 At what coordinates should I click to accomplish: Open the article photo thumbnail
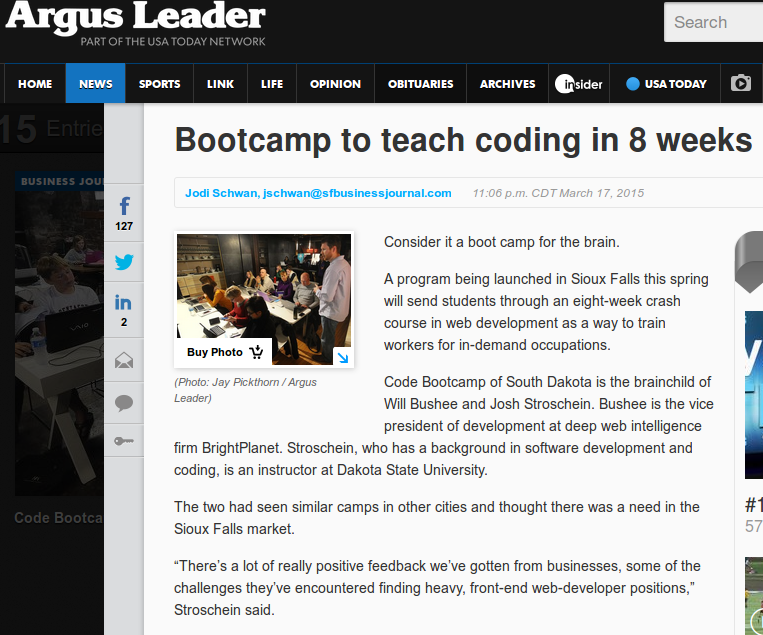264,299
